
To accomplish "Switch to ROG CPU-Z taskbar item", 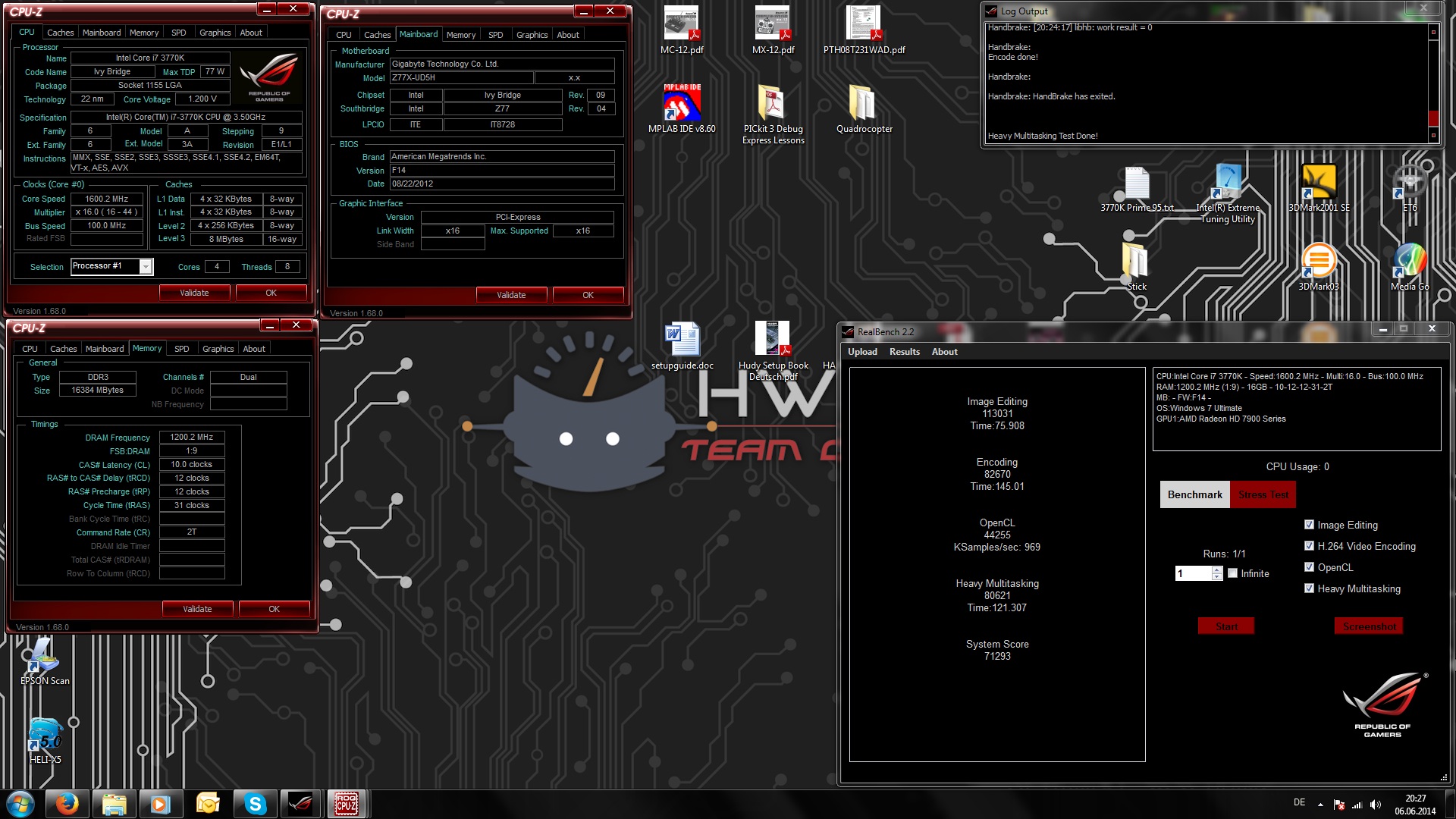I will pyautogui.click(x=347, y=804).
